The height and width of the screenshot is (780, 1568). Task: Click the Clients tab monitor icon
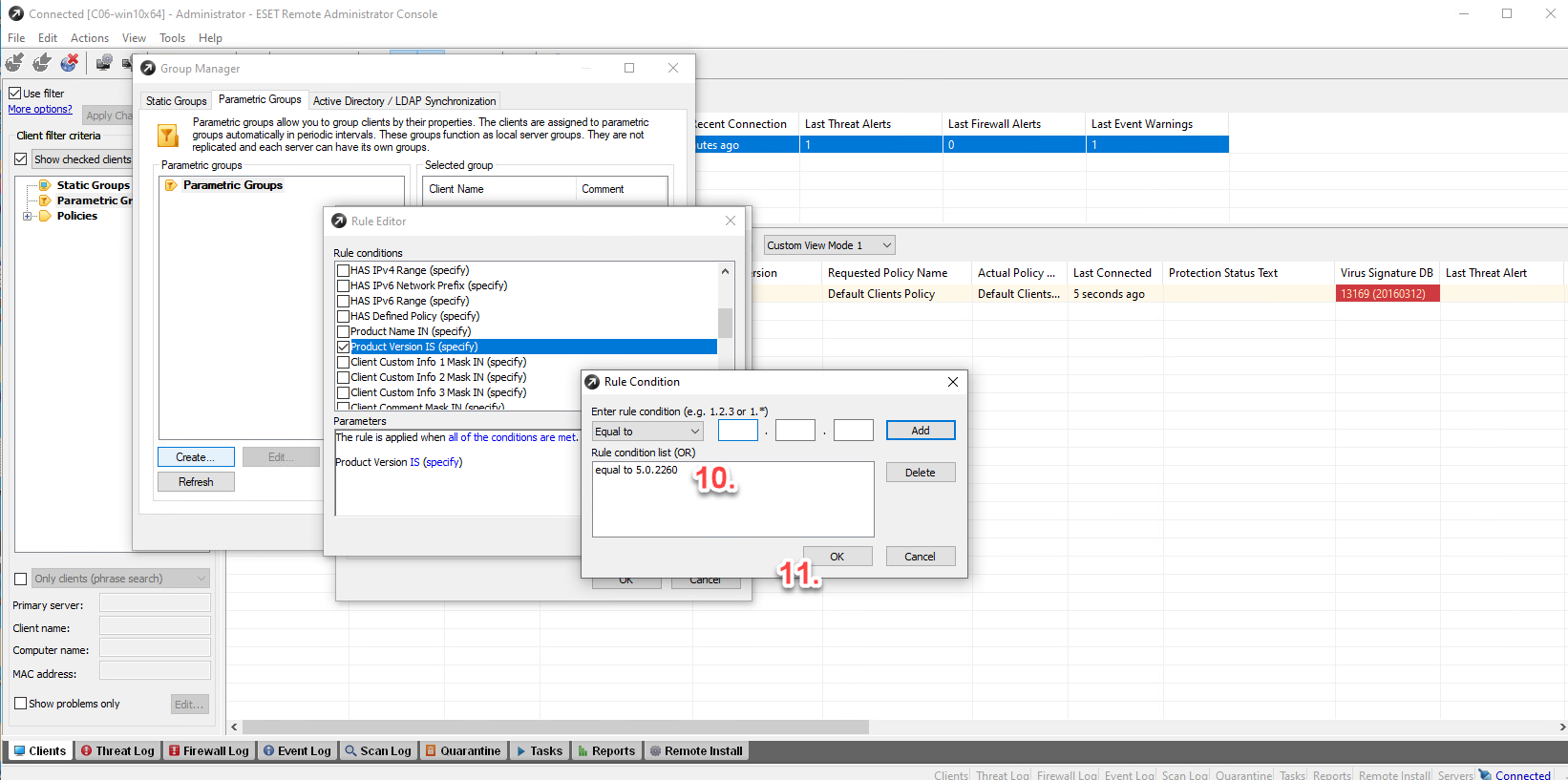[x=19, y=751]
